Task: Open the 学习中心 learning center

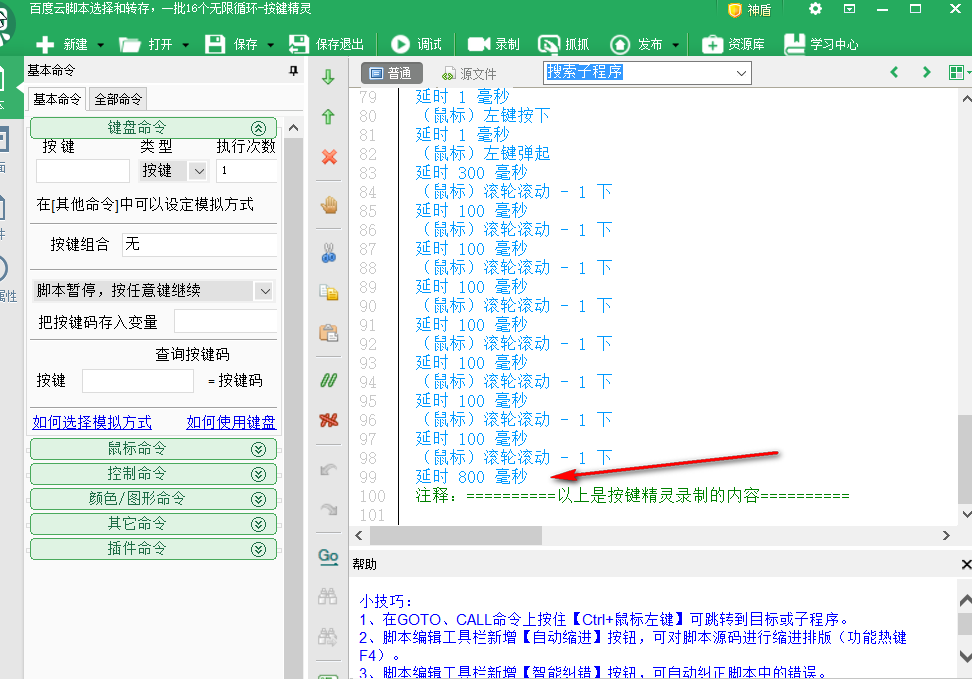Action: click(x=821, y=44)
